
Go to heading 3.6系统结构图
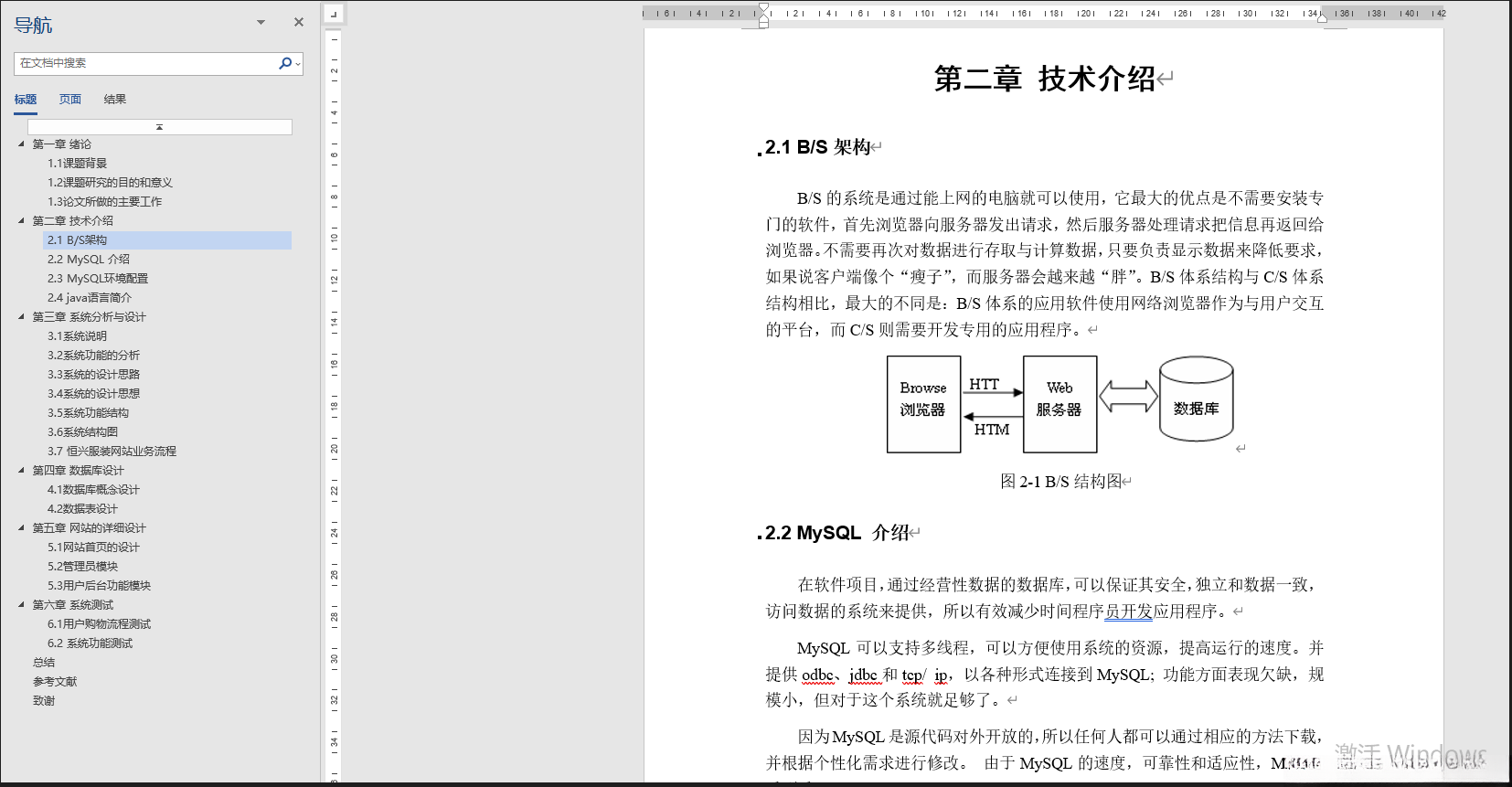82,432
